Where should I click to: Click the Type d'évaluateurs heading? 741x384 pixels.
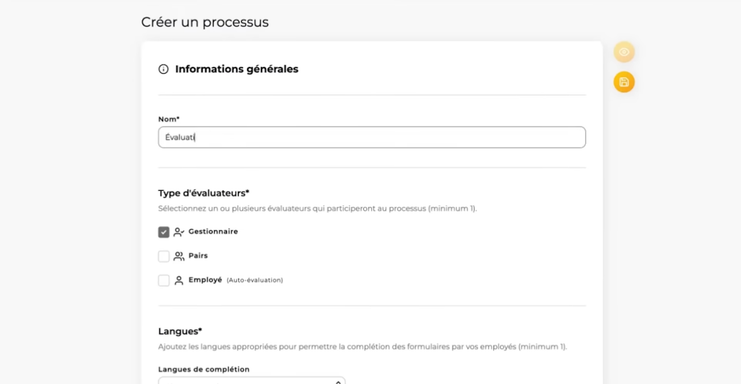click(204, 193)
